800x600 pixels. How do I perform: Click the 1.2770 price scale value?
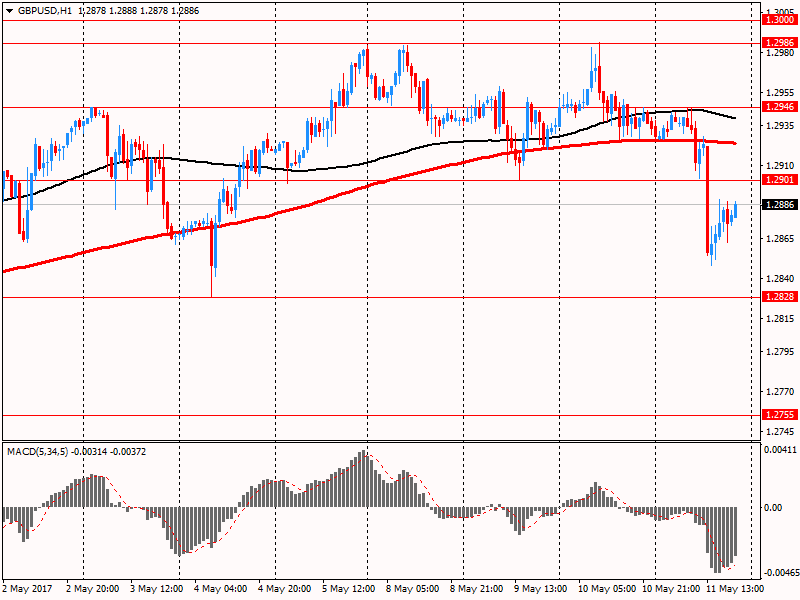(781, 392)
